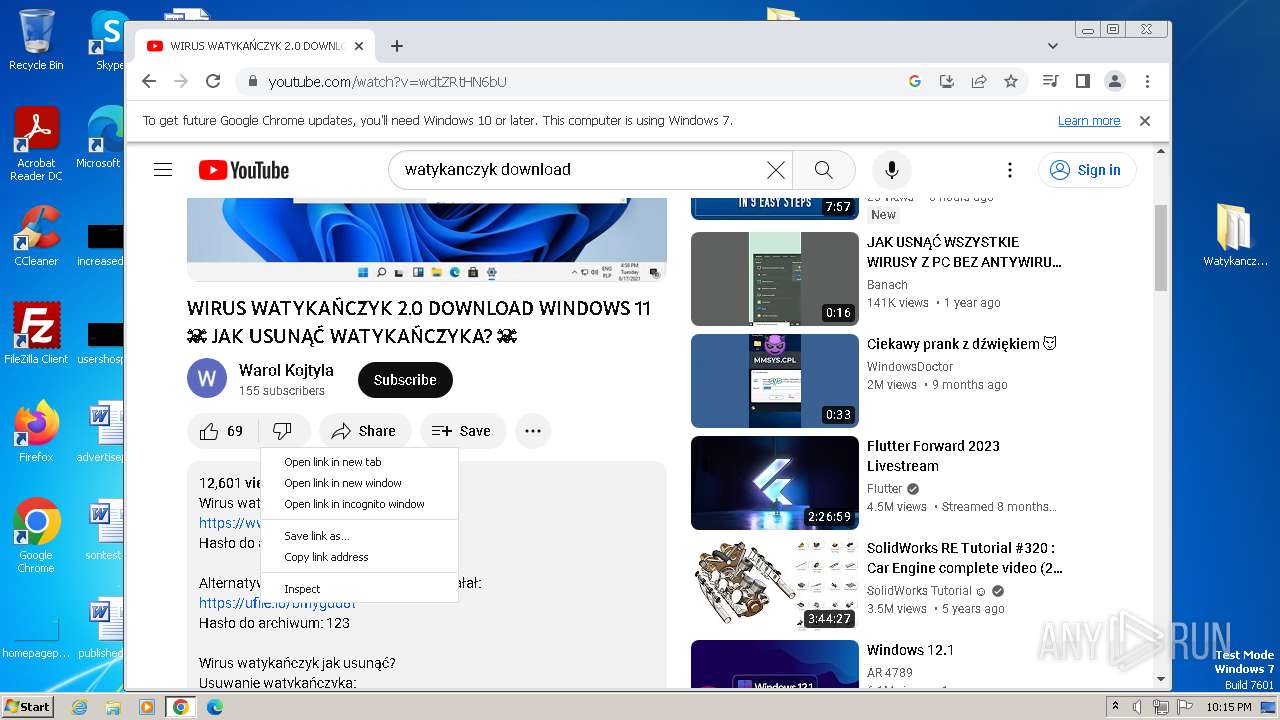Show hidden system tray icons
The image size is (1280, 720).
(1116, 707)
